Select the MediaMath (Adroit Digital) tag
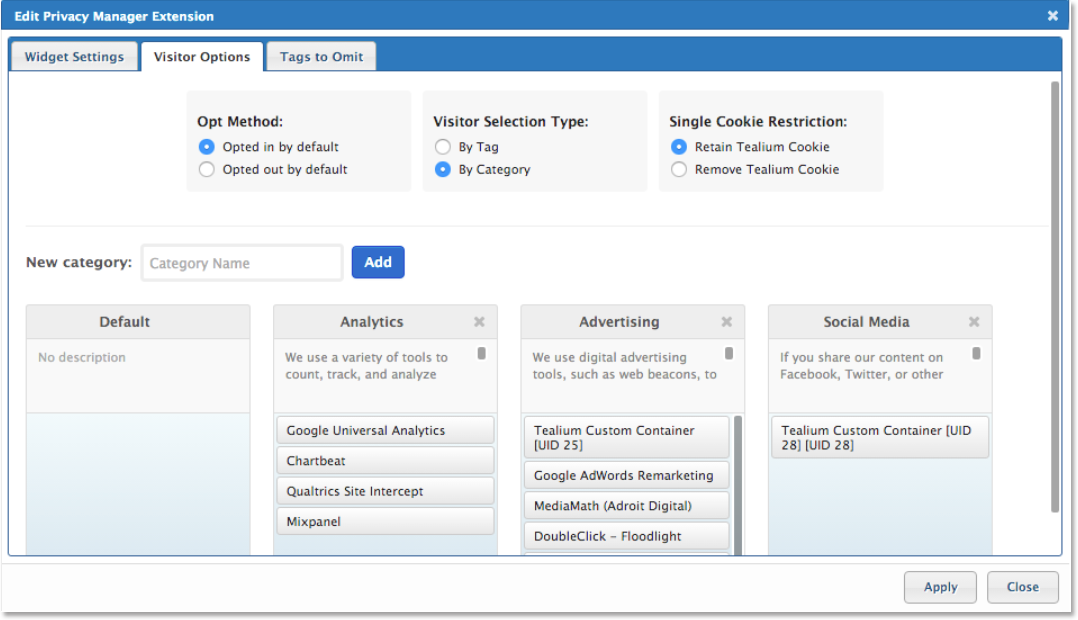 click(626, 505)
